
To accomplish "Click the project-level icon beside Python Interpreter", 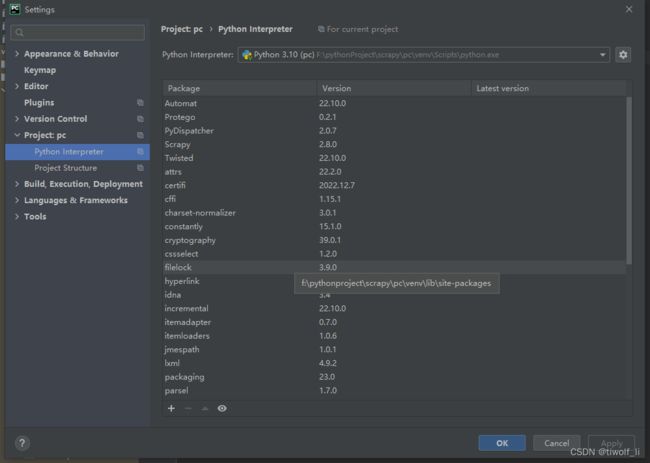I will click(x=140, y=152).
